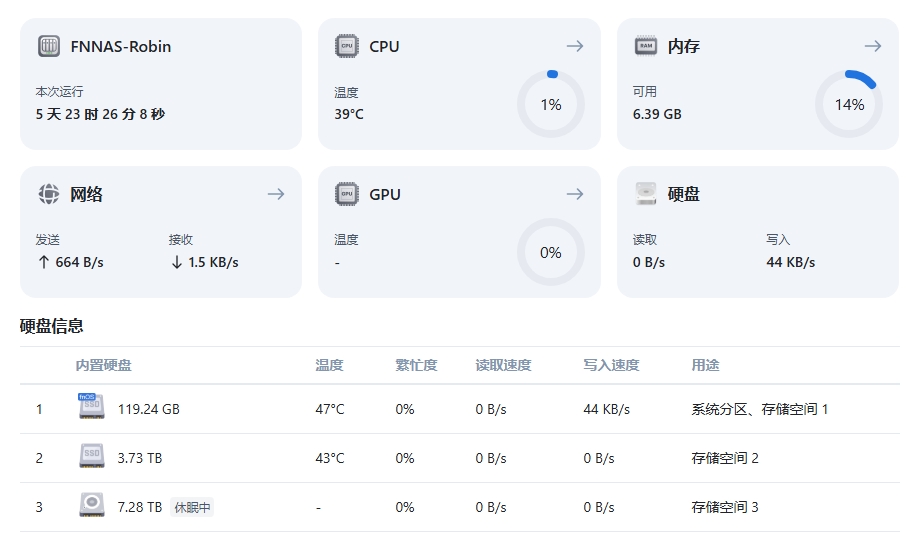Click the CPU chip icon
Screen dimensions: 910x533
click(x=347, y=46)
